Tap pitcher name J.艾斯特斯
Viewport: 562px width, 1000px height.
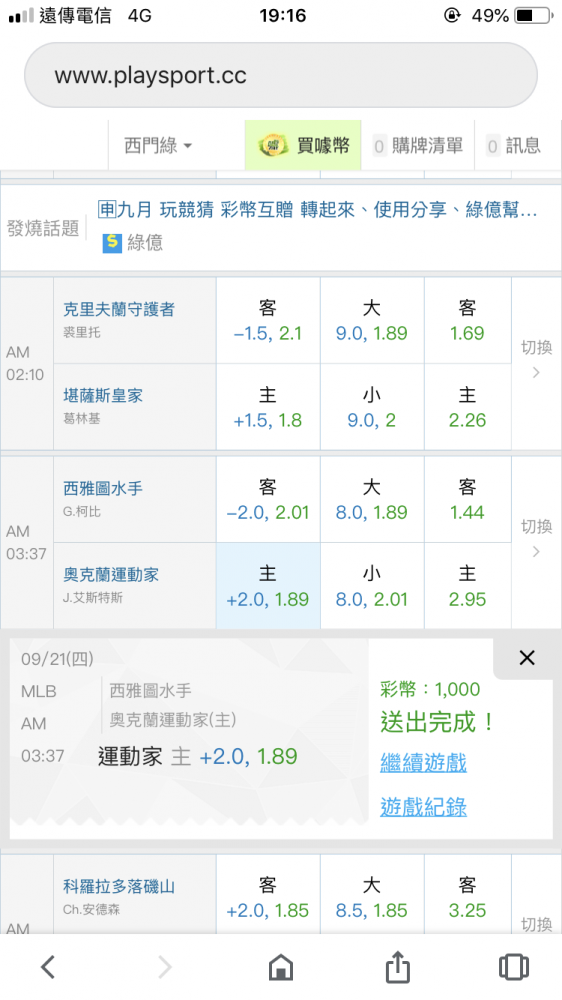93,598
